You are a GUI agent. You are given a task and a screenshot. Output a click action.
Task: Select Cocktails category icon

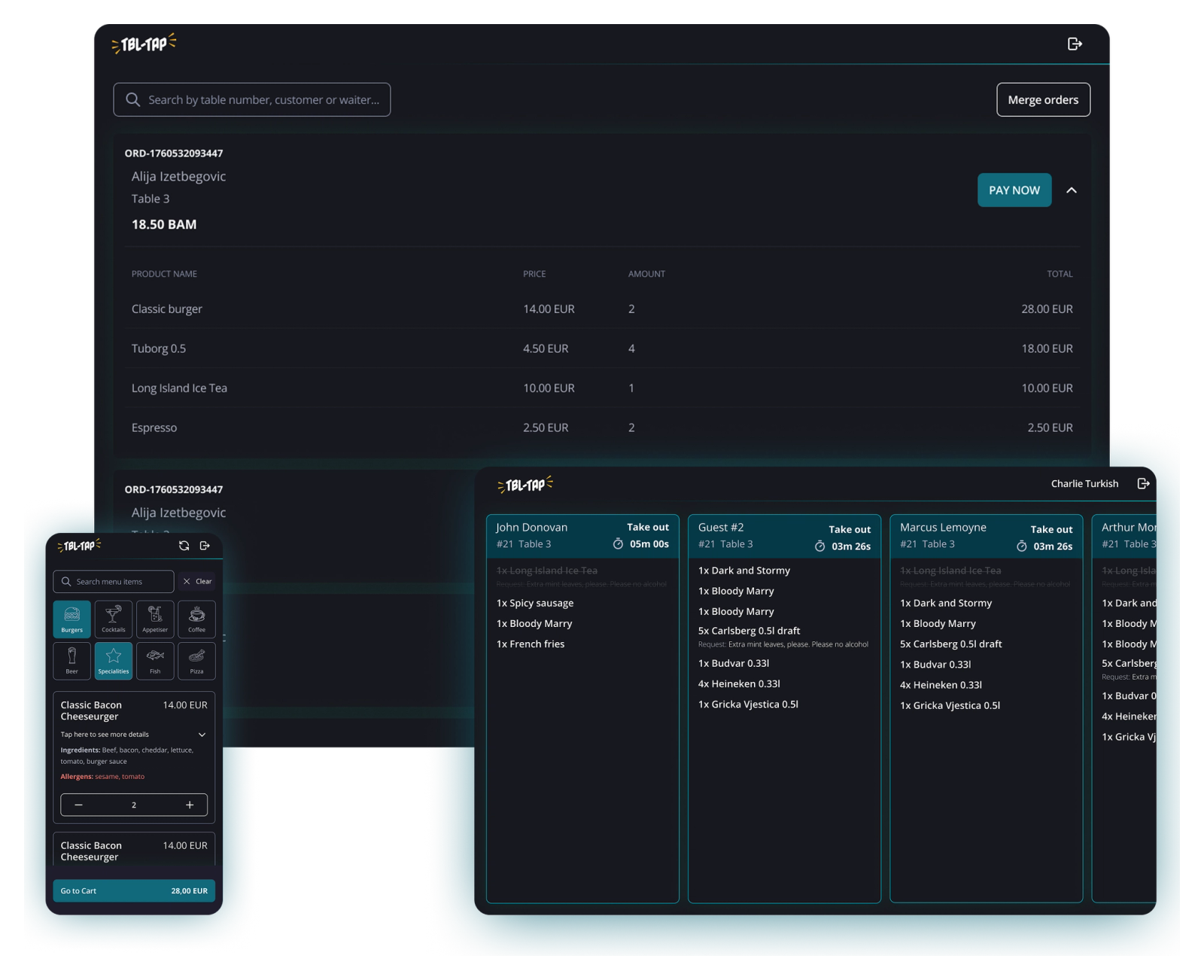[114, 619]
